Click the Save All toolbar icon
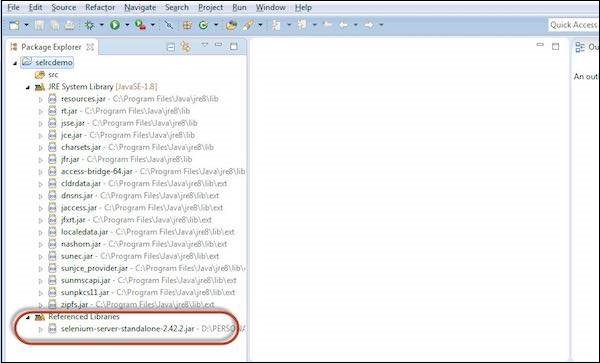The width and height of the screenshot is (600, 363). (54, 25)
